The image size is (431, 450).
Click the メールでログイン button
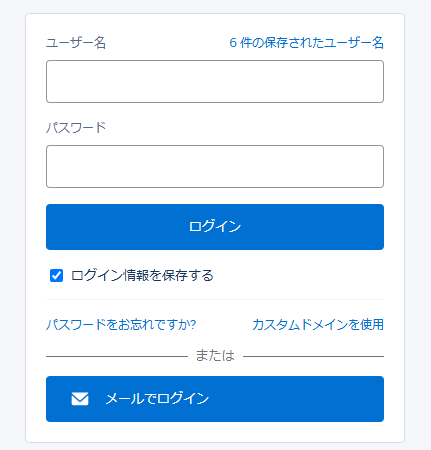coord(215,399)
